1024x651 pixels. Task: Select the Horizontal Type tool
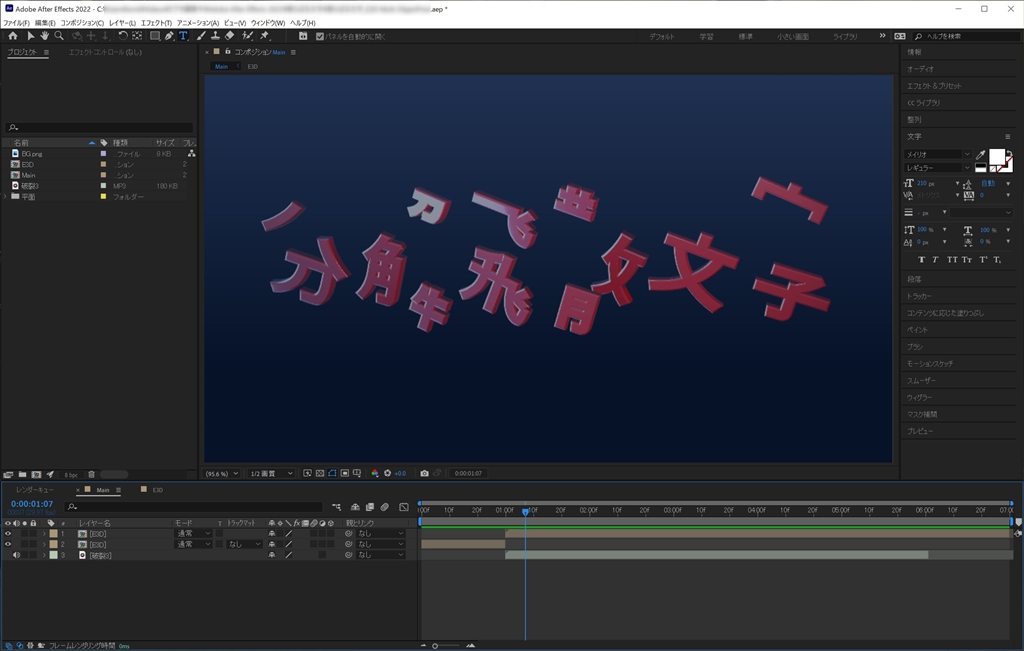pyautogui.click(x=183, y=36)
